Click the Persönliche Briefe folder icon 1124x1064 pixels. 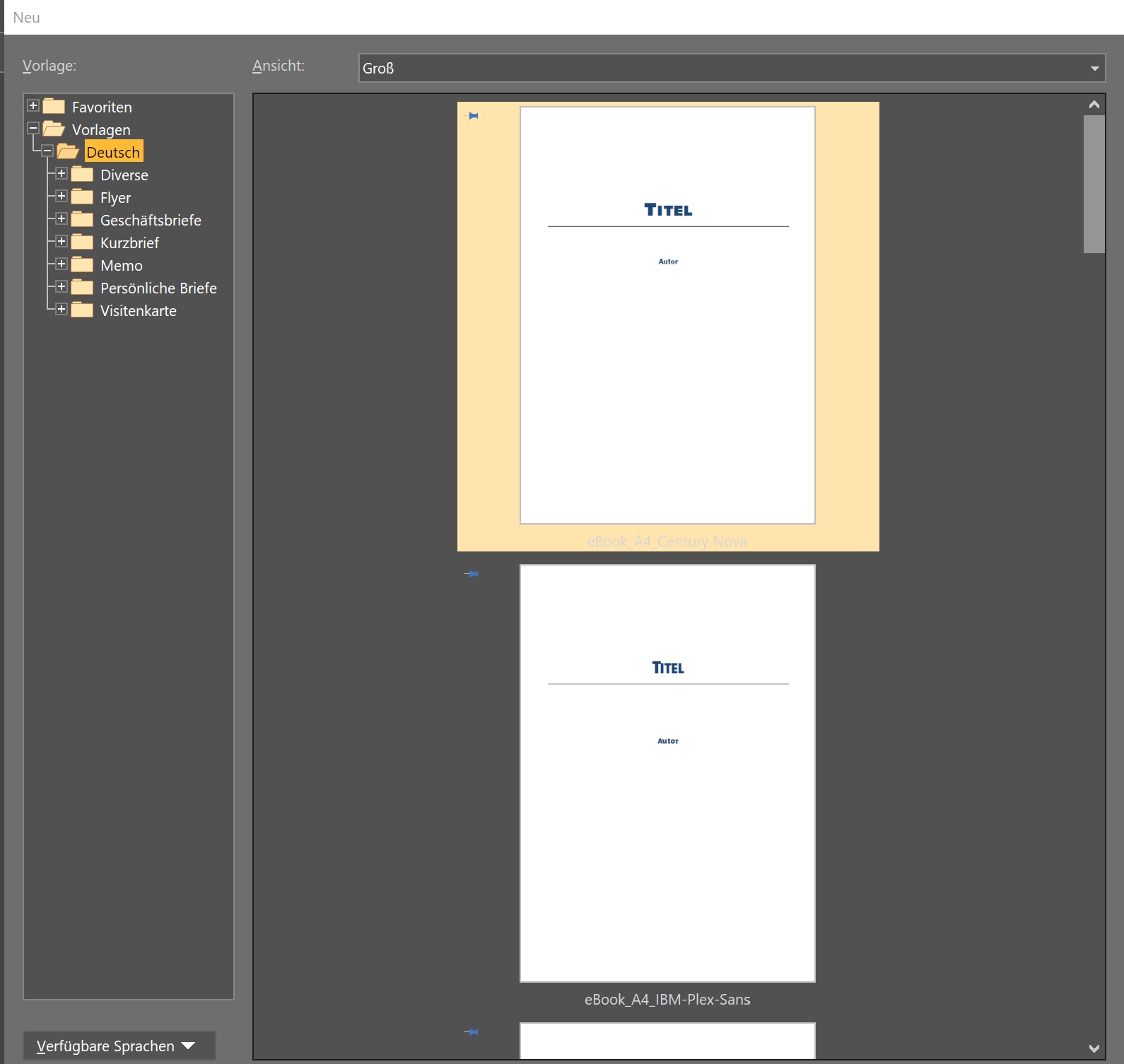click(82, 287)
